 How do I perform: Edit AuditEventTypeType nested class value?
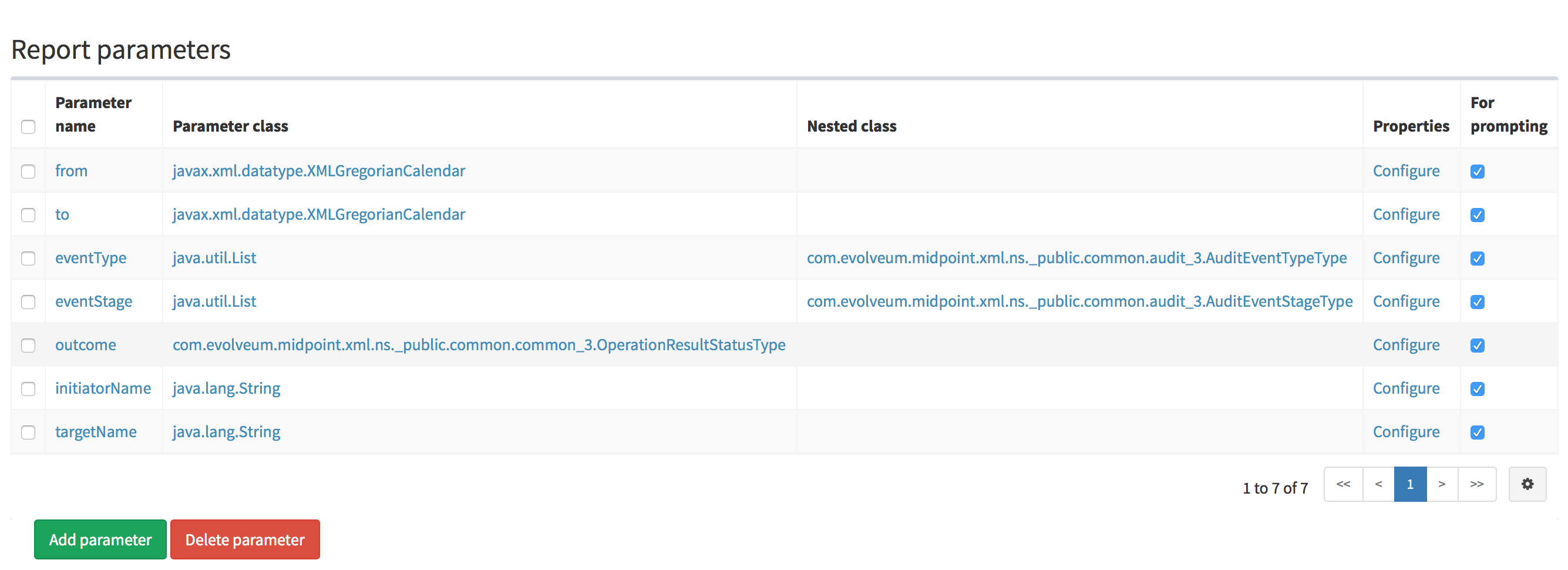click(1076, 257)
